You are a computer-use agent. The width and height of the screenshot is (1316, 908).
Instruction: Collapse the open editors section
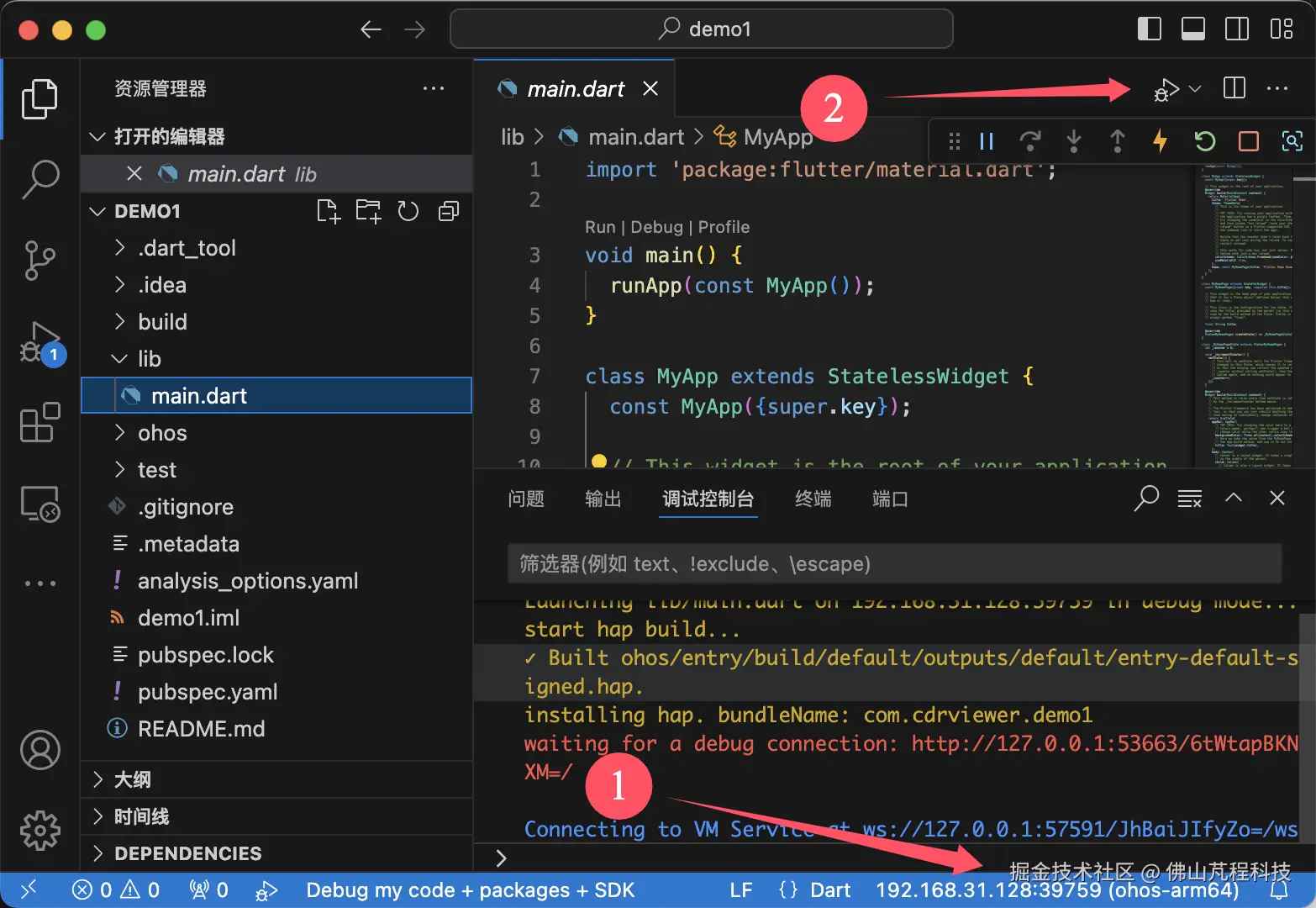97,136
